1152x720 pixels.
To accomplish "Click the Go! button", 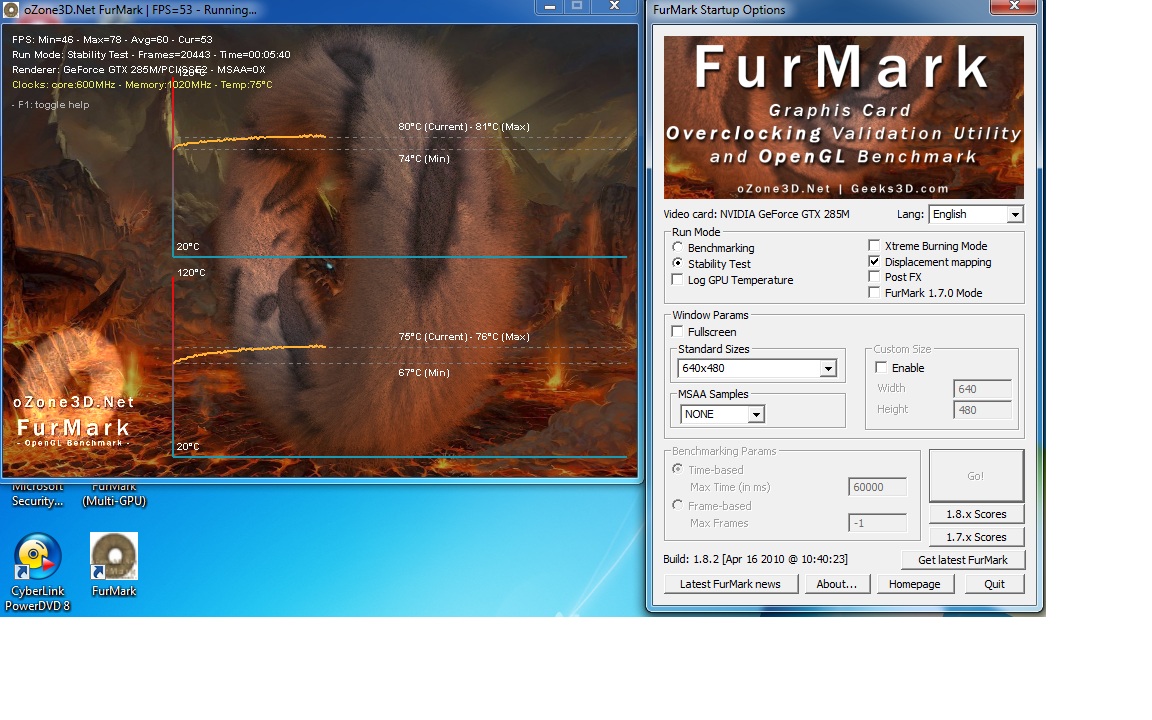I will (x=976, y=476).
